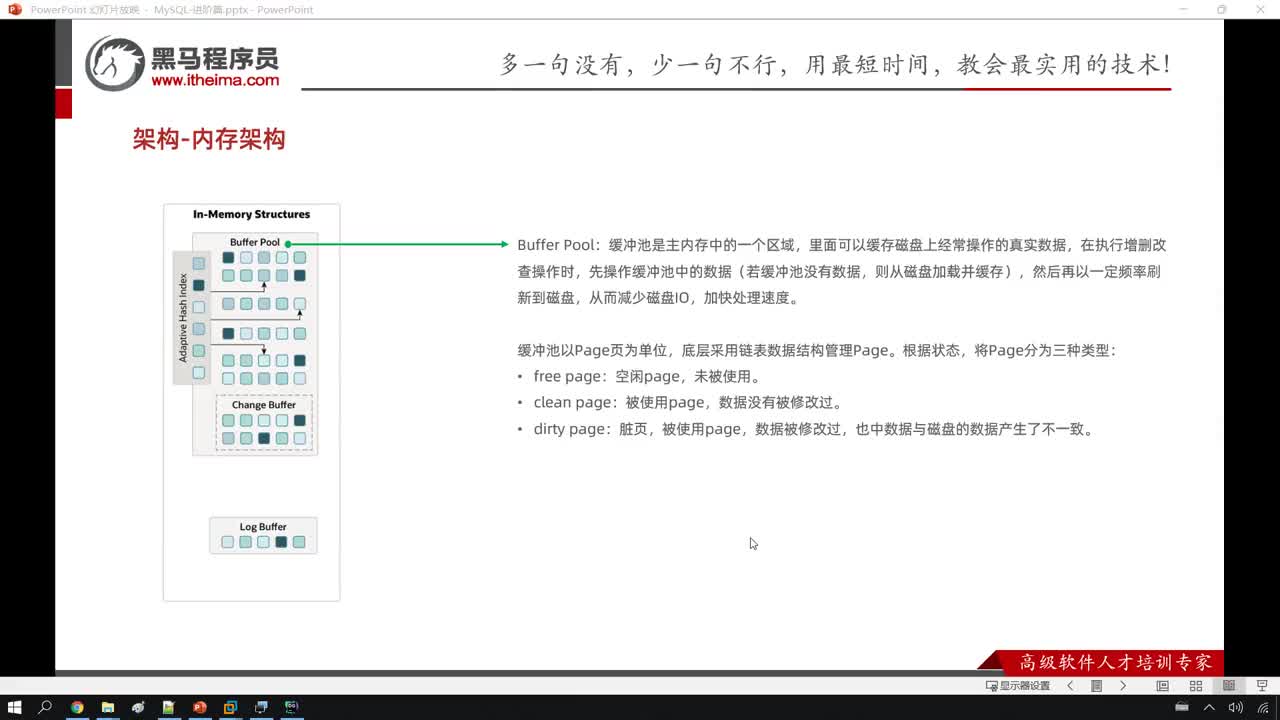Screen dimensions: 1280x720
Task: Click the Buffer Pool label in the diagram
Action: (255, 242)
